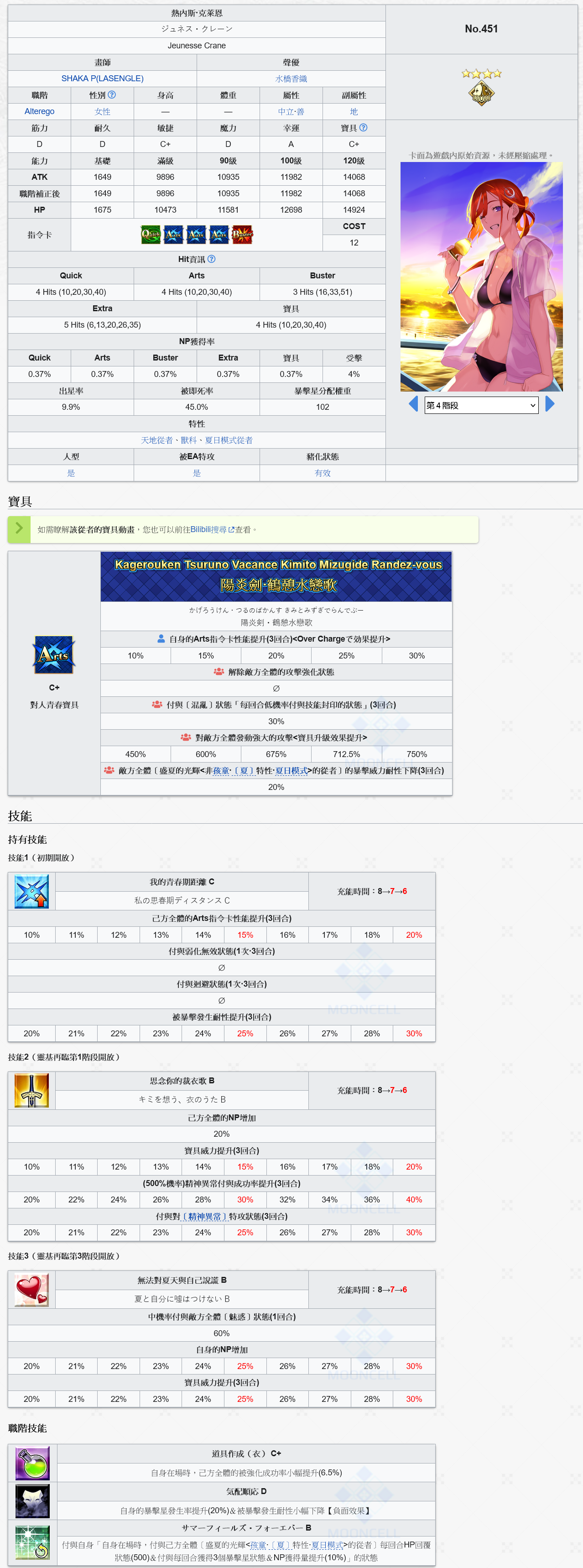
Task: Open the 有效 link under 豬化狀態
Action: click(323, 473)
